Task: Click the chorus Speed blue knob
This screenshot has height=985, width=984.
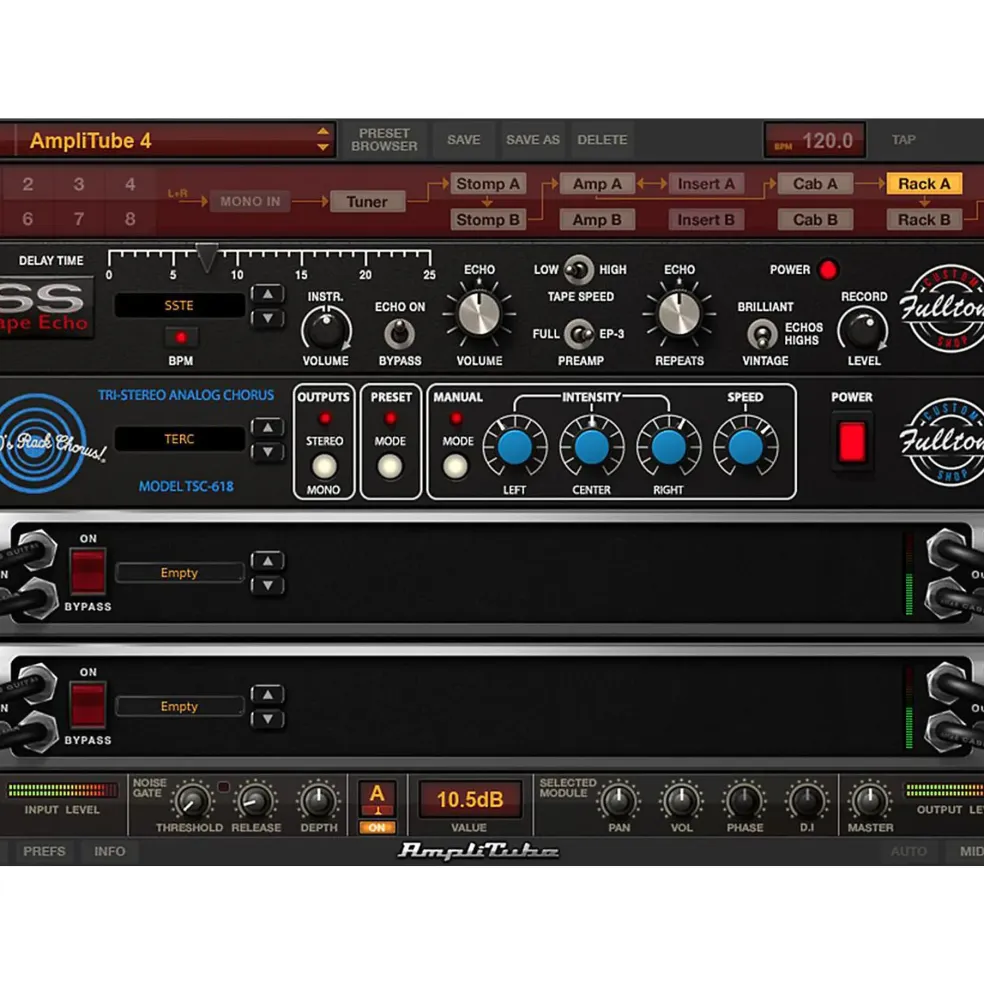Action: point(745,447)
